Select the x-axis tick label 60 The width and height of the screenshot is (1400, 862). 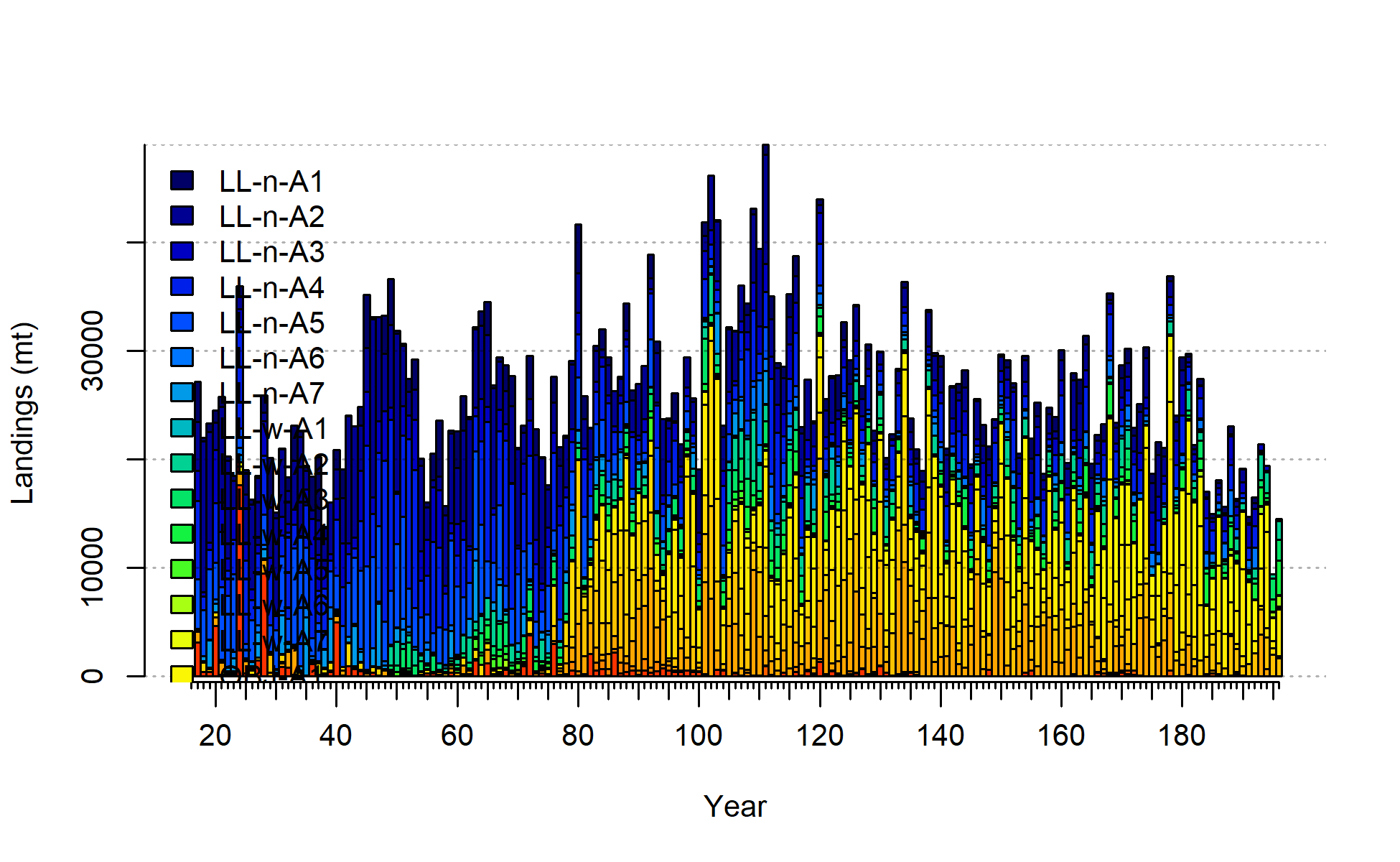(457, 736)
